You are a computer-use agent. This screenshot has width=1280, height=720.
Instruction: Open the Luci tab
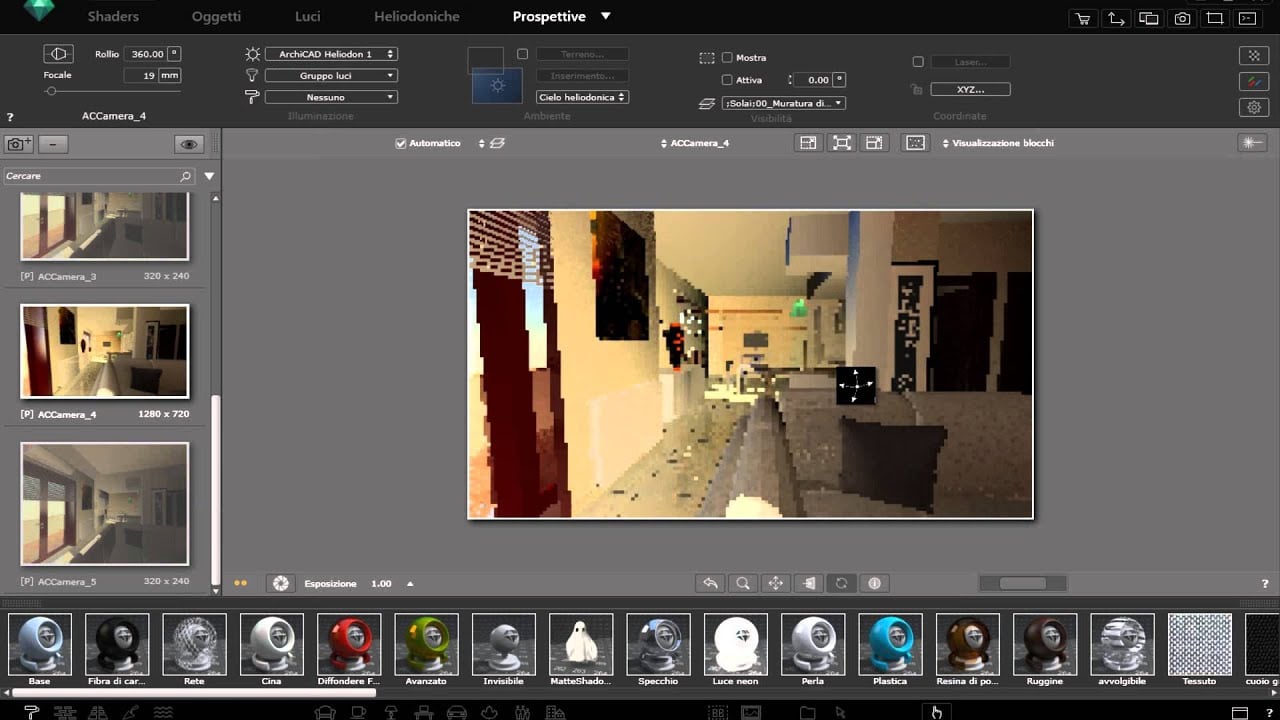pos(307,17)
